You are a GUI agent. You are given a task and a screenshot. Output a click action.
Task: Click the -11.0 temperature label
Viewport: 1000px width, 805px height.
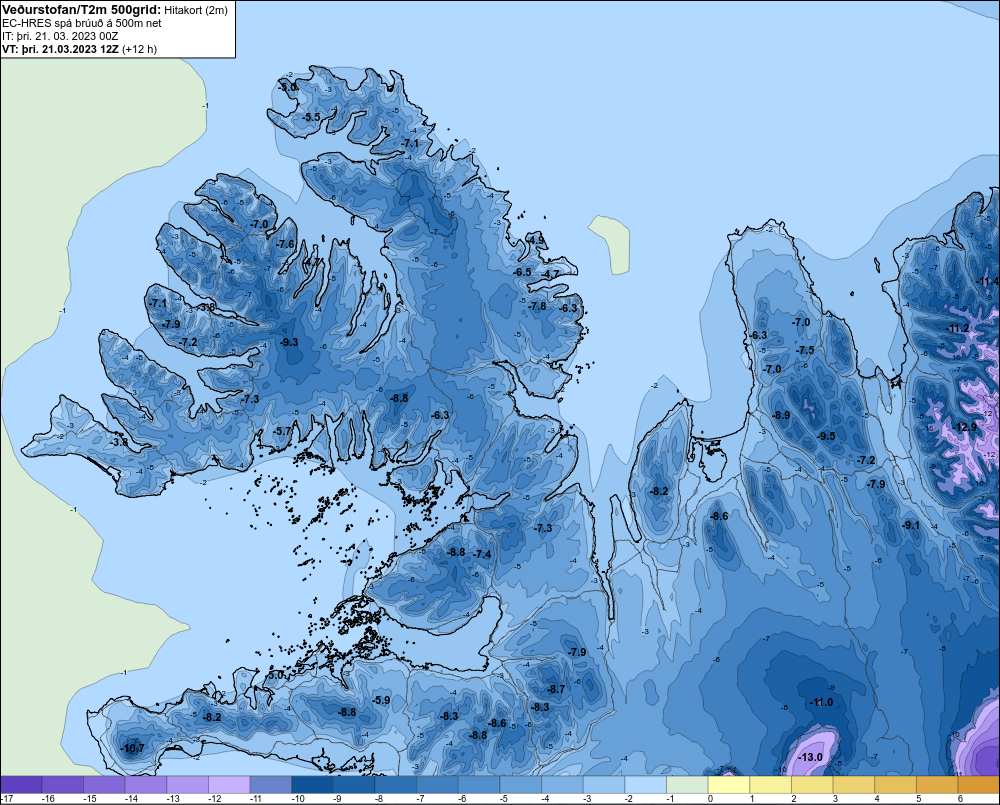click(821, 702)
